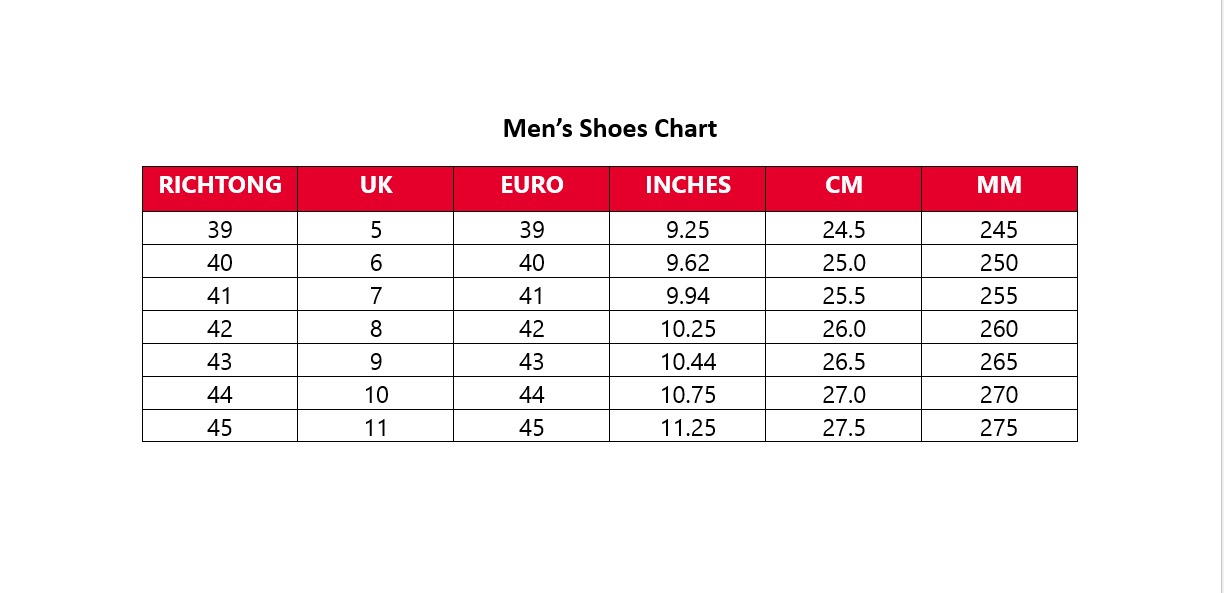Select UK size 10 cell

pos(376,394)
